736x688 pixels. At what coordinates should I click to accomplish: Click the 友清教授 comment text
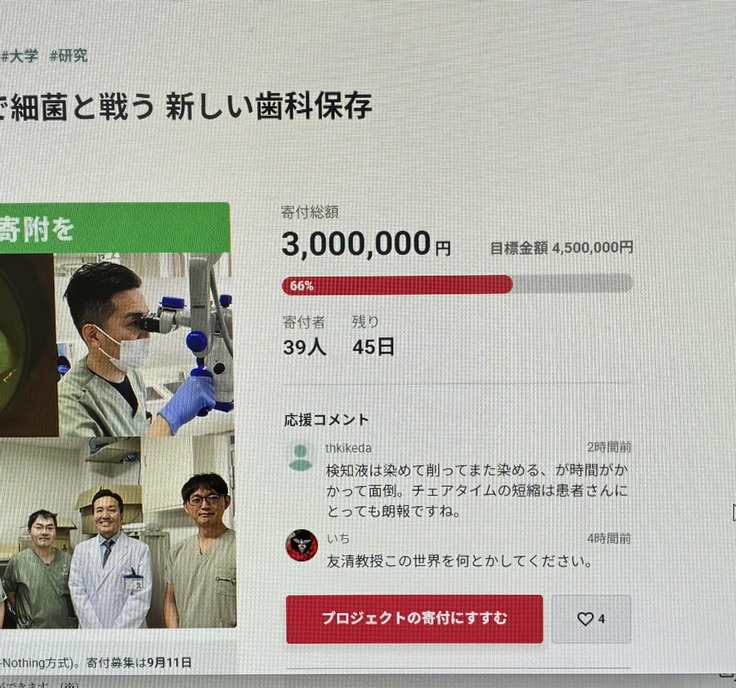pyautogui.click(x=460, y=561)
